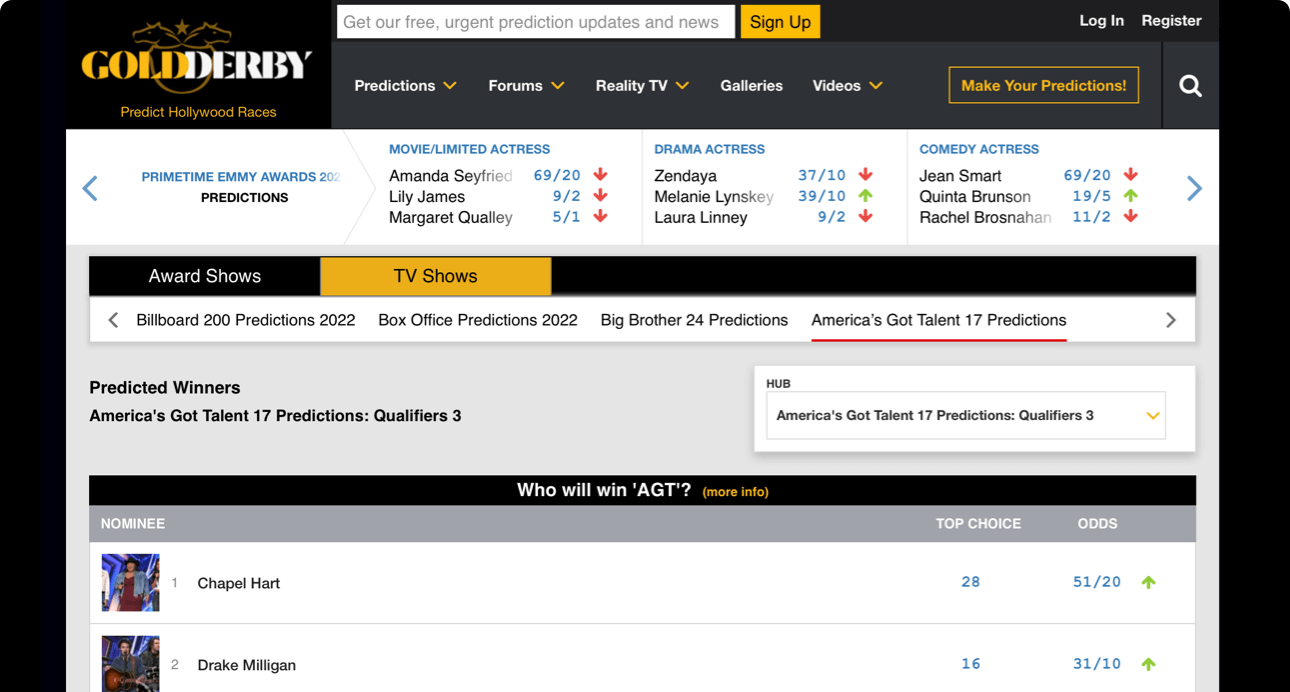
Task: Go to next predictions carousel arrow
Action: [1194, 188]
